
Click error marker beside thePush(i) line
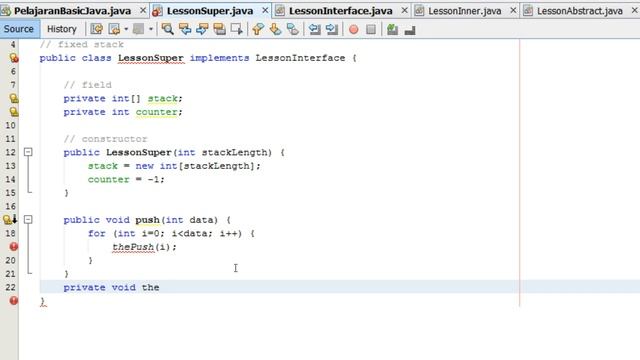point(13,247)
